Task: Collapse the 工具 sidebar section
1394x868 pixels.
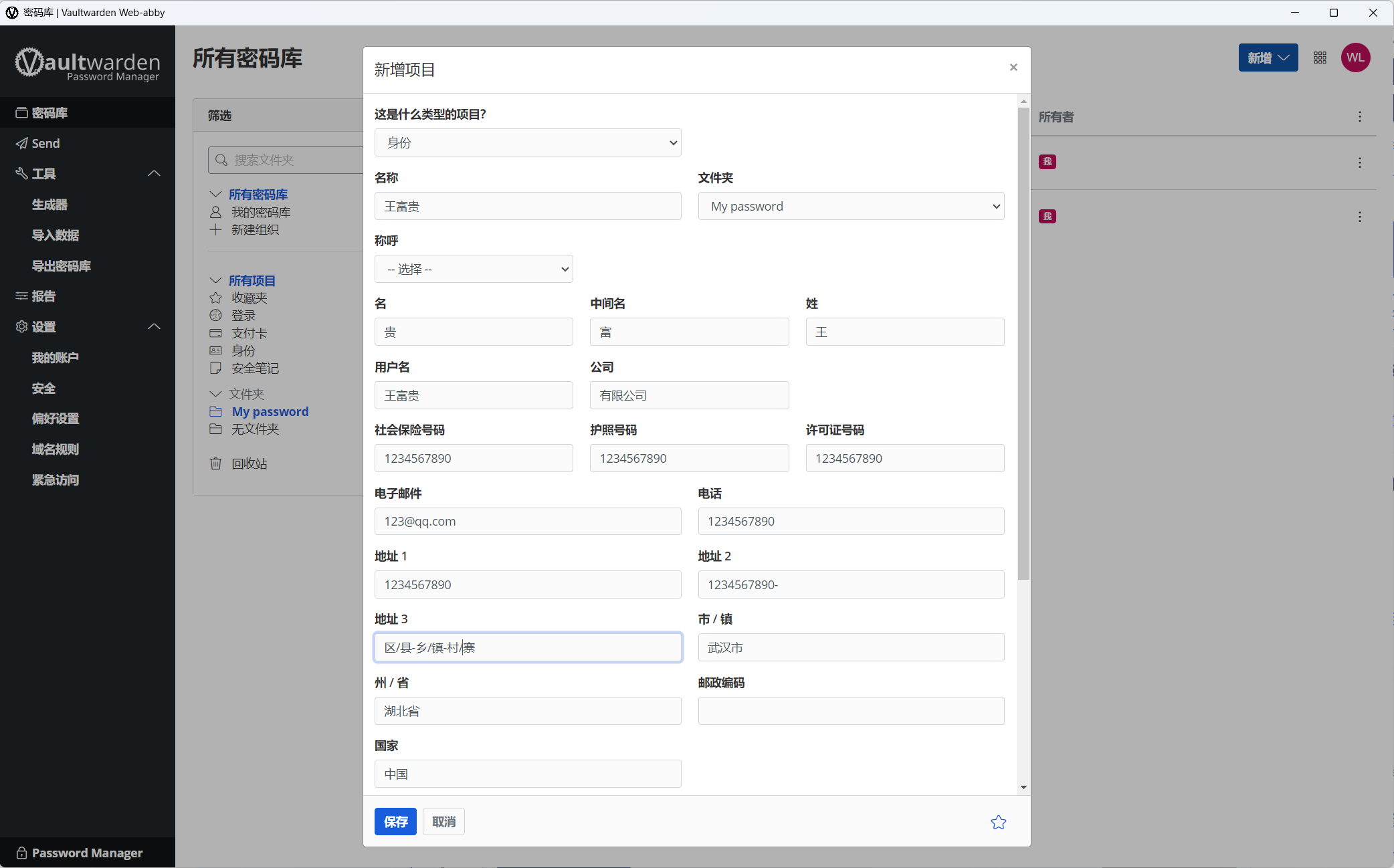Action: tap(154, 173)
